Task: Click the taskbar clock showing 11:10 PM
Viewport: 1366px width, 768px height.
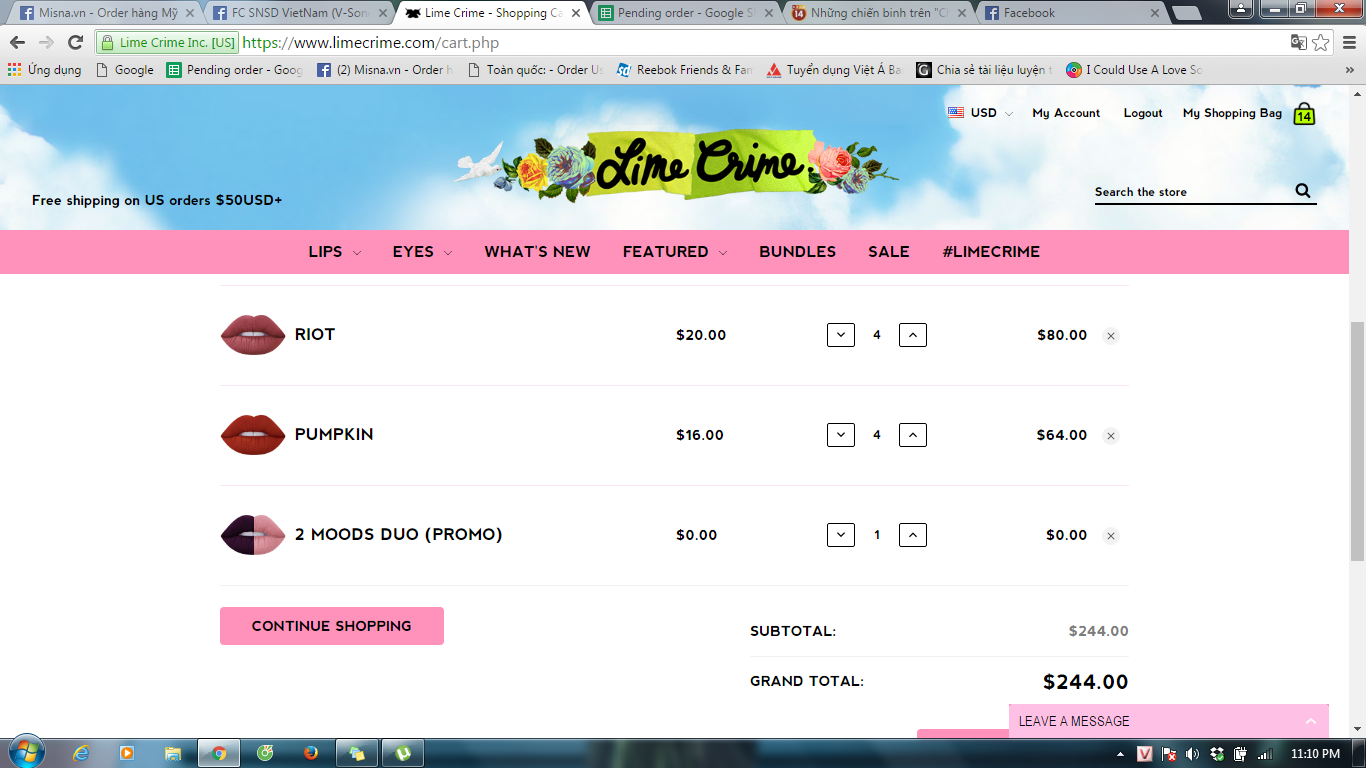Action: tap(1315, 754)
